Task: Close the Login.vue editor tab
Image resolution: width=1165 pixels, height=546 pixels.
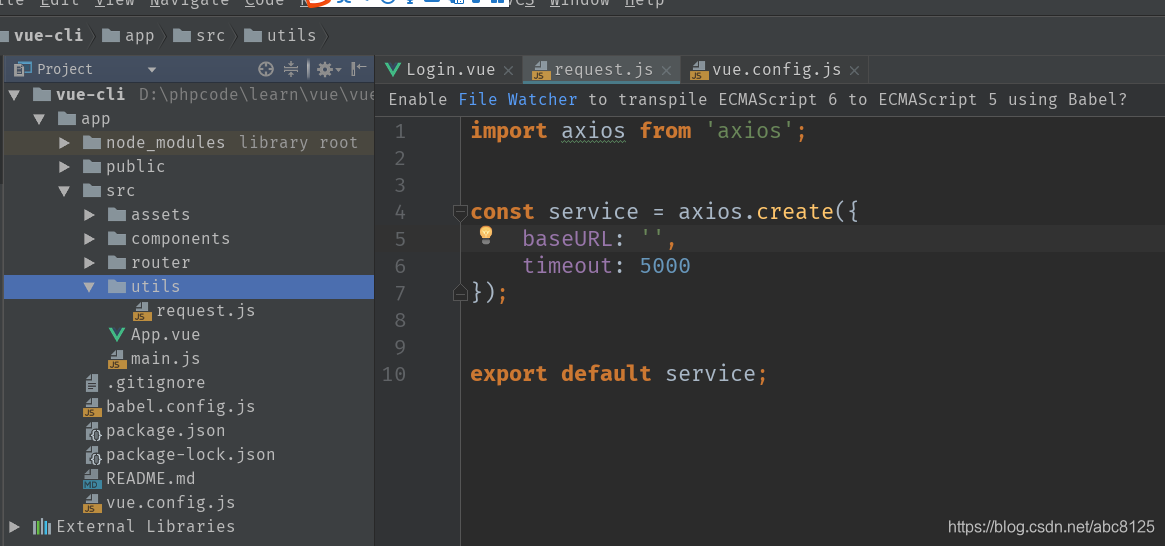Action: click(x=508, y=71)
